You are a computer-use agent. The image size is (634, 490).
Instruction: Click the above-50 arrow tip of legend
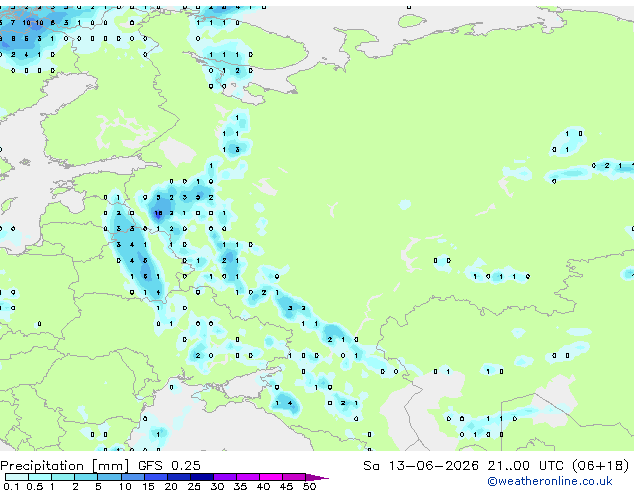coord(317,477)
